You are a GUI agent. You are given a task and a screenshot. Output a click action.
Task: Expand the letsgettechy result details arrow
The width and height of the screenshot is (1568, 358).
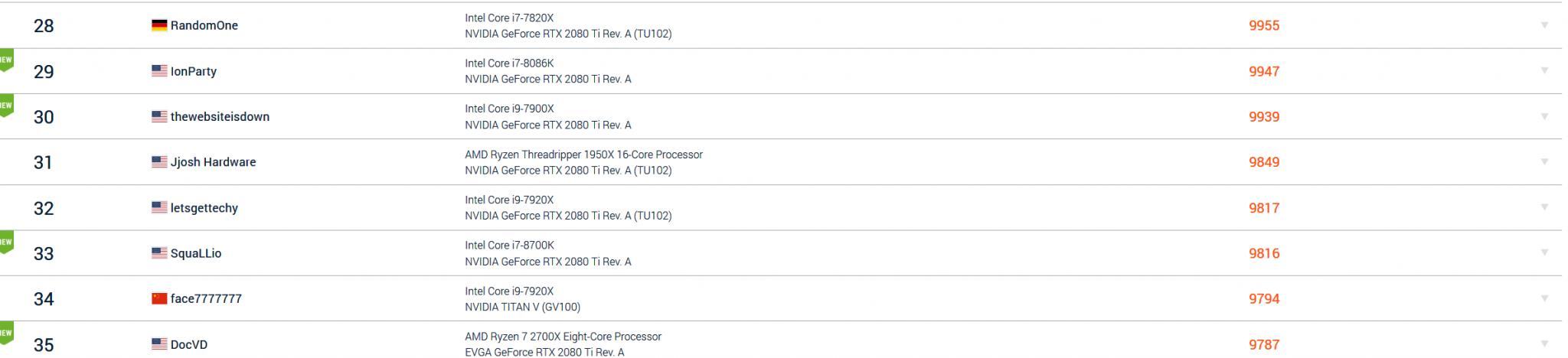point(1544,207)
